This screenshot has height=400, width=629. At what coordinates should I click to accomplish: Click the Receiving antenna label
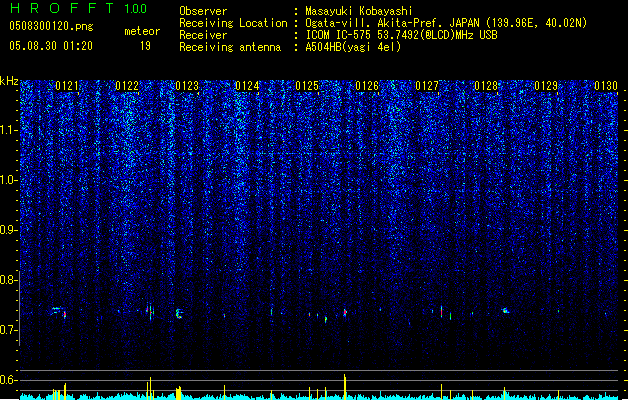tap(230, 47)
